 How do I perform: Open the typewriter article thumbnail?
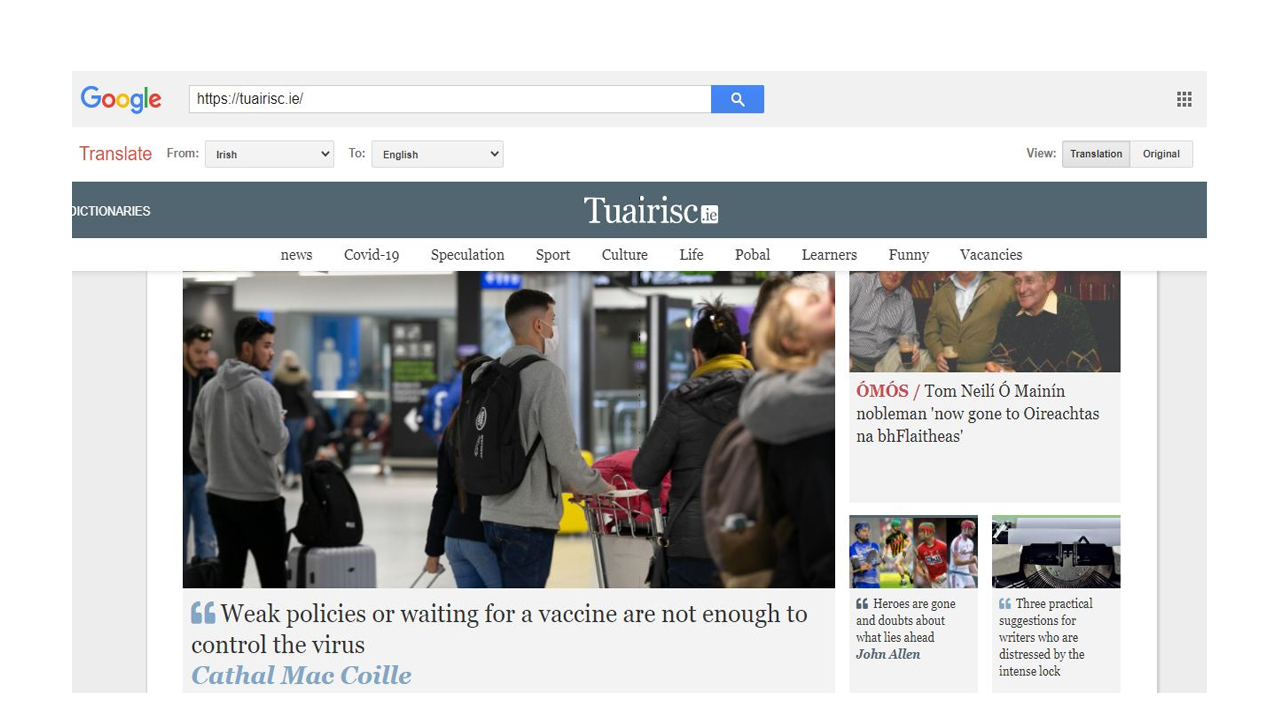1056,551
